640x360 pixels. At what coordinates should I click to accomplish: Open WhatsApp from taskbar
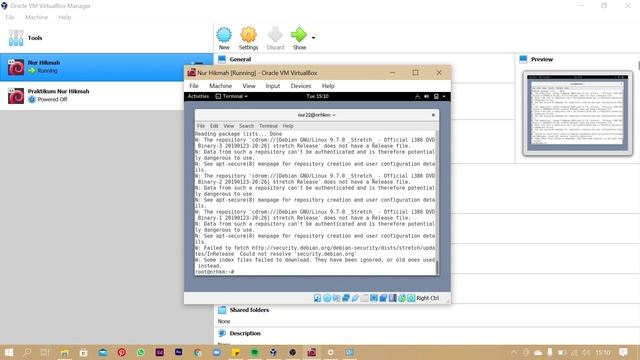coord(141,353)
